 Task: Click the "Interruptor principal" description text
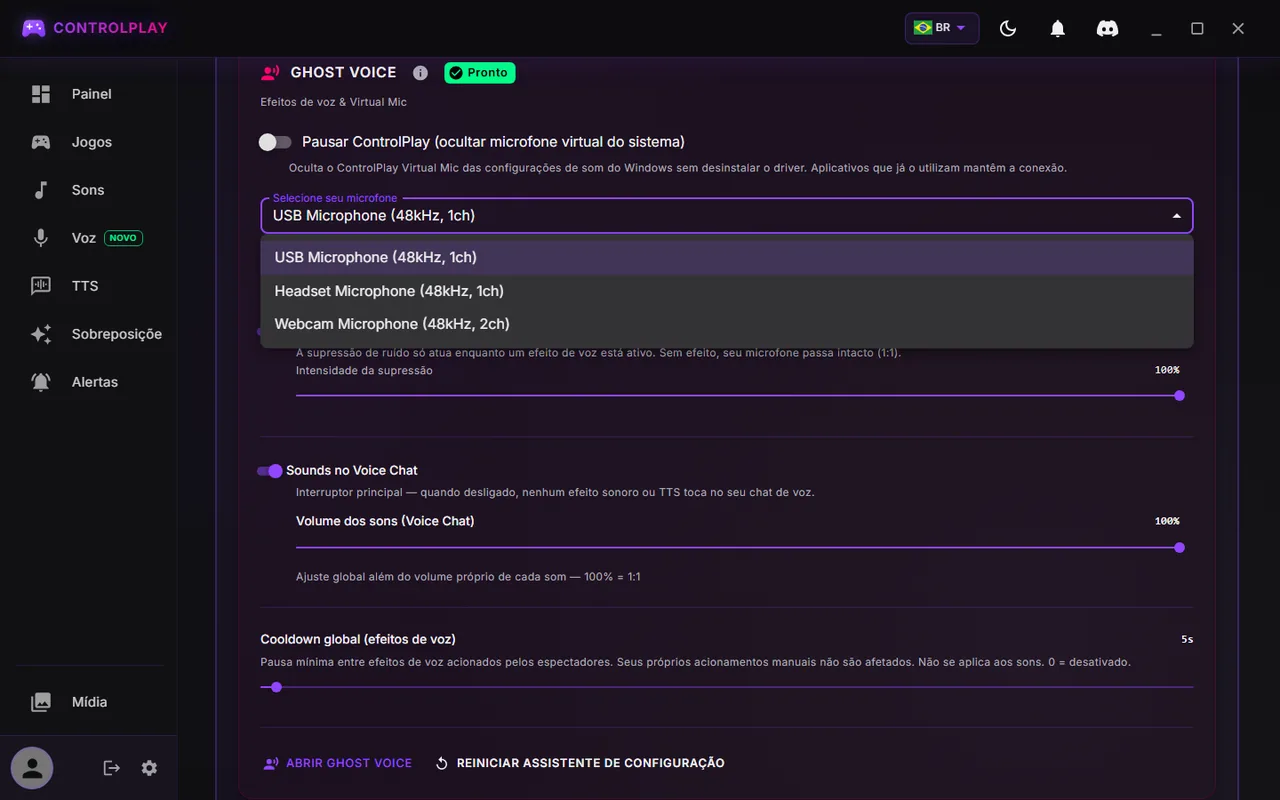point(555,492)
